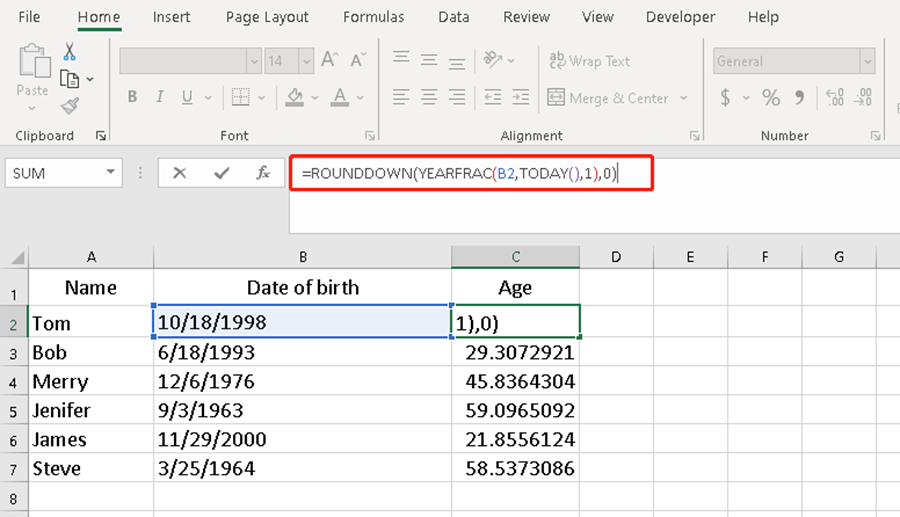This screenshot has height=517, width=900.
Task: Select cell with 10/18/1998
Action: [x=302, y=322]
